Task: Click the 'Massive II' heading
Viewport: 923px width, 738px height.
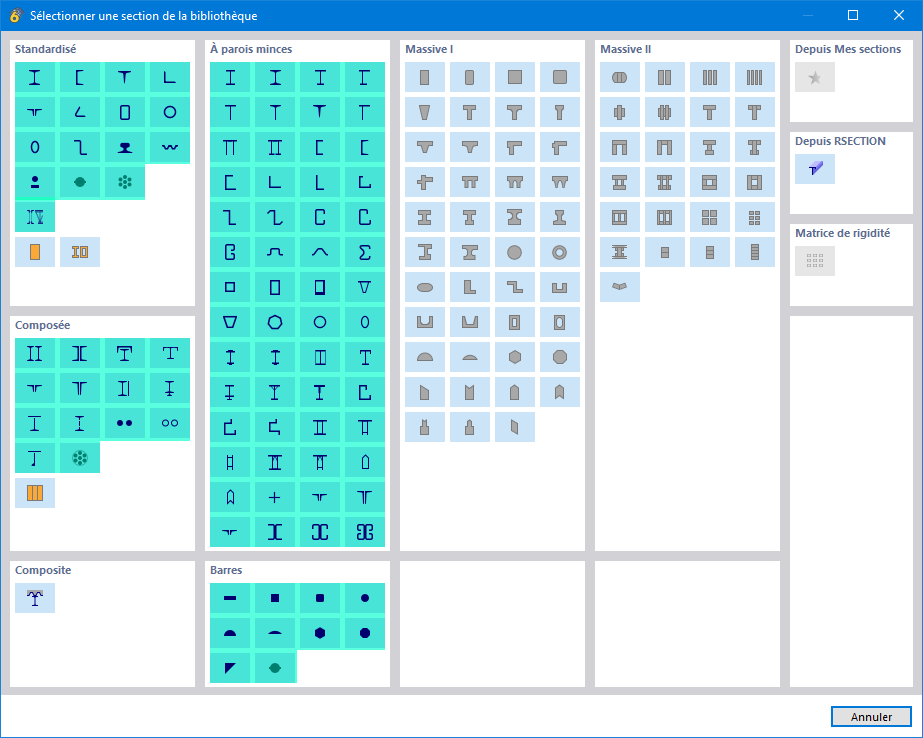Action: click(x=625, y=49)
